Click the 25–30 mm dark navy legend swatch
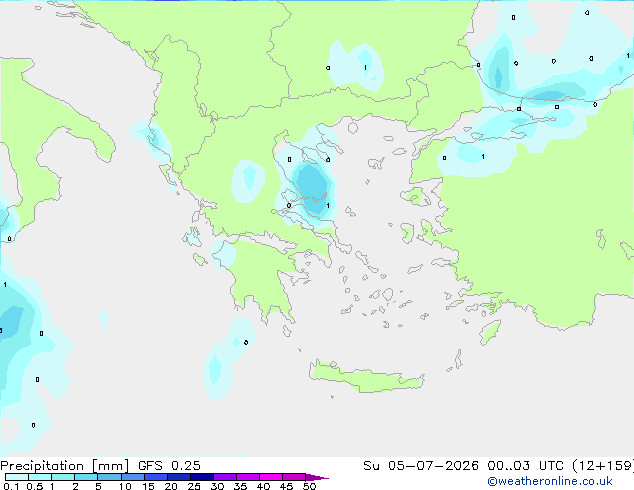Viewport: 634px width, 490px height. tap(202, 477)
